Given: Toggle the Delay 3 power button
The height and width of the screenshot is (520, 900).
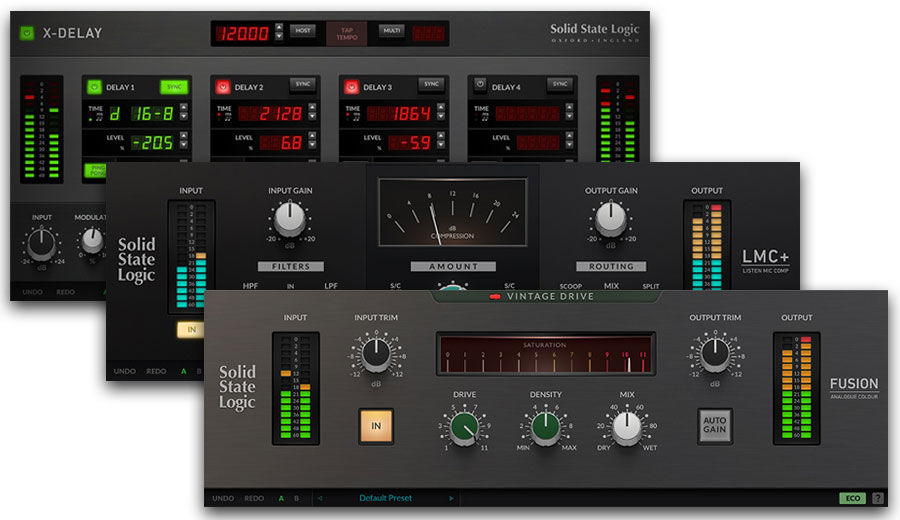Looking at the screenshot, I should (x=351, y=87).
